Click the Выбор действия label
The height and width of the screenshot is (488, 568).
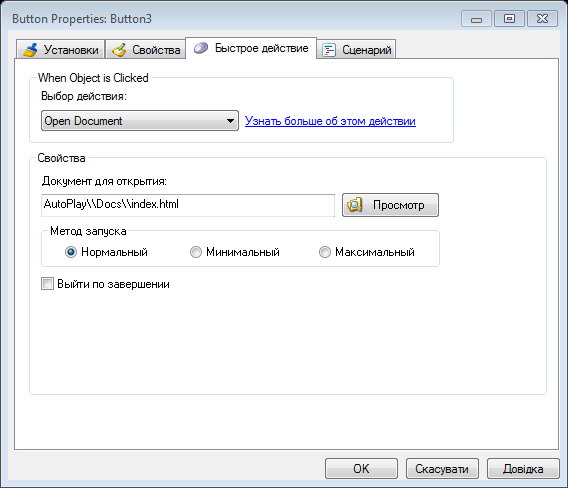coord(84,96)
